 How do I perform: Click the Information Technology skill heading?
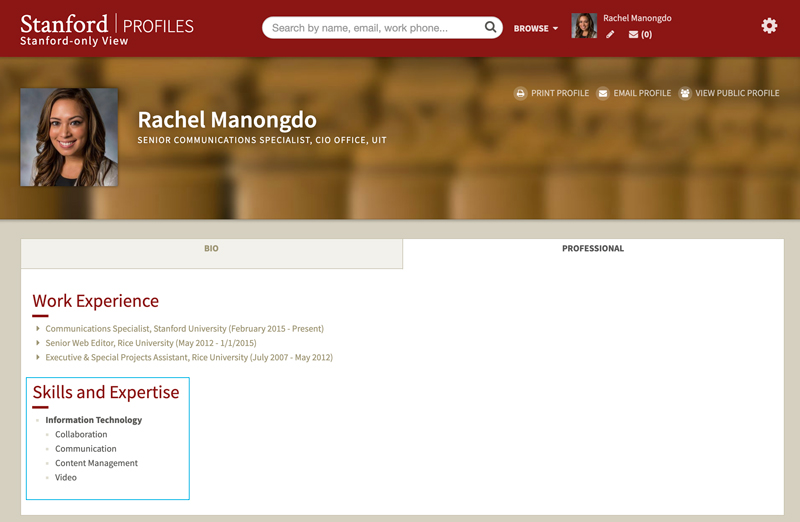pos(94,420)
